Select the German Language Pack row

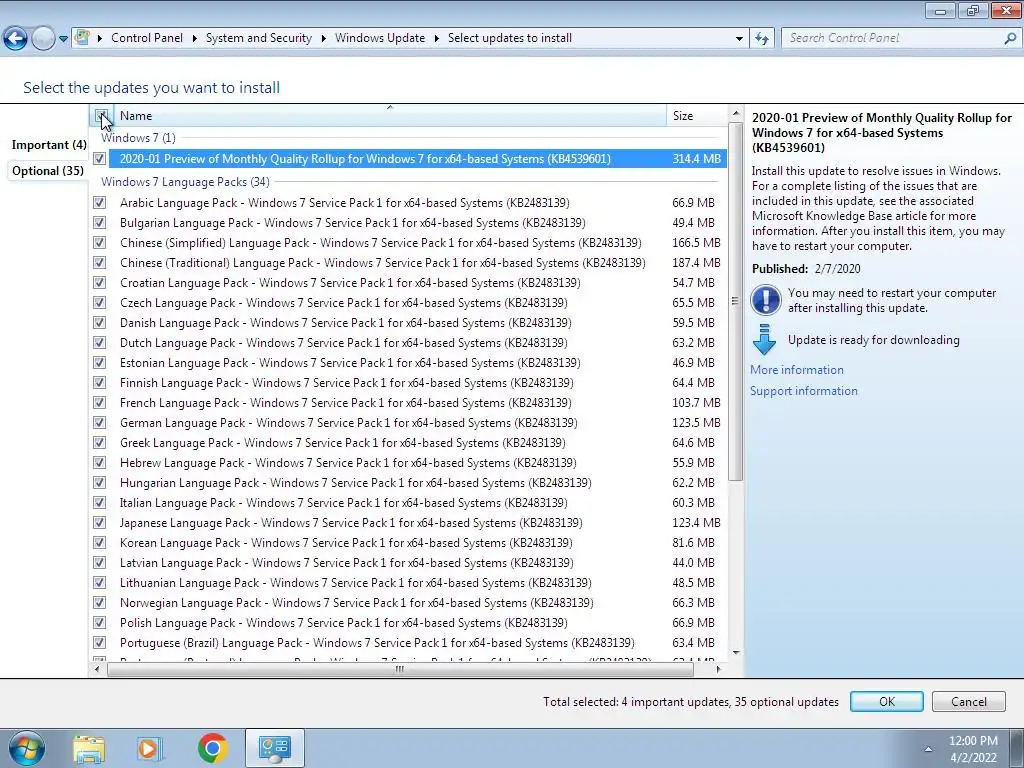409,423
